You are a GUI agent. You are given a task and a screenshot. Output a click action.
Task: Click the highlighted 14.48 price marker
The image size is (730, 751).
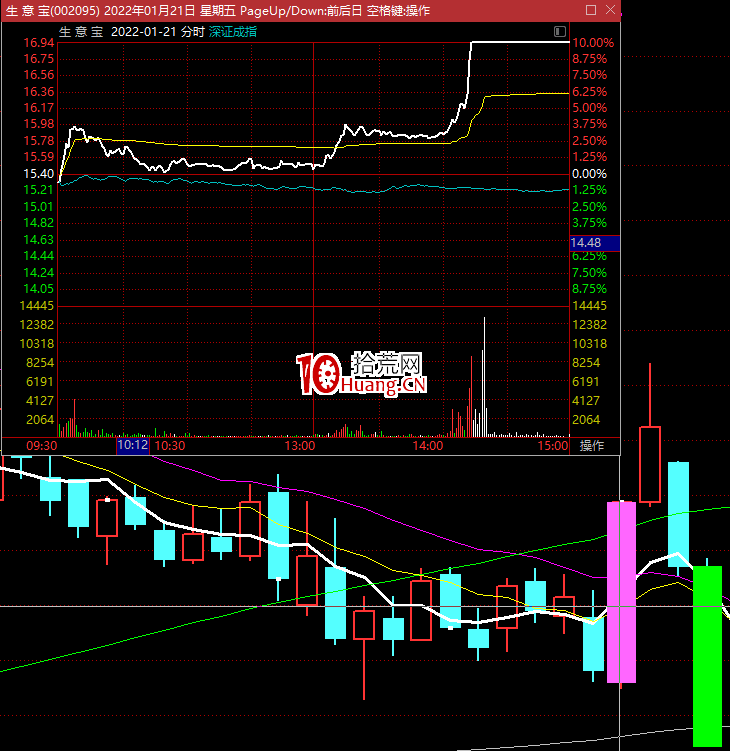(595, 243)
